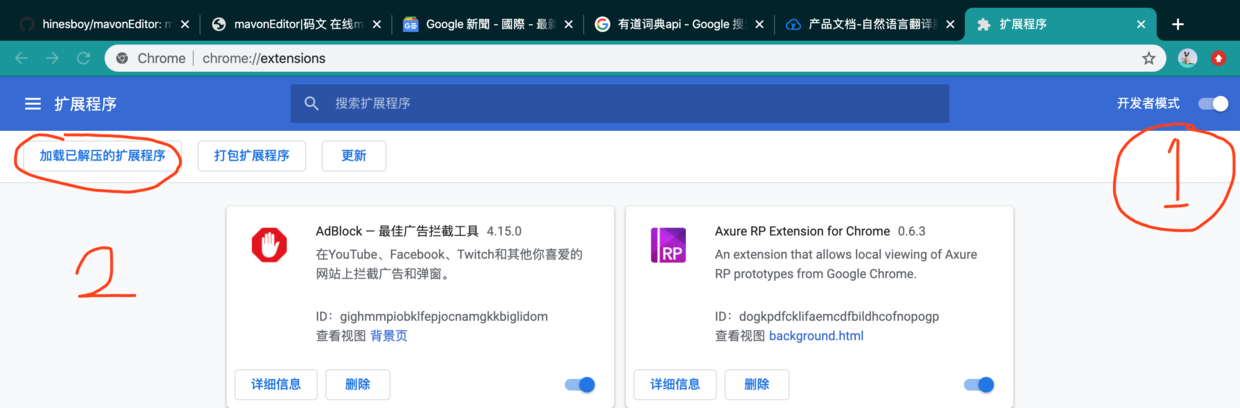Click the AdBlock stop-hand icon

click(269, 245)
